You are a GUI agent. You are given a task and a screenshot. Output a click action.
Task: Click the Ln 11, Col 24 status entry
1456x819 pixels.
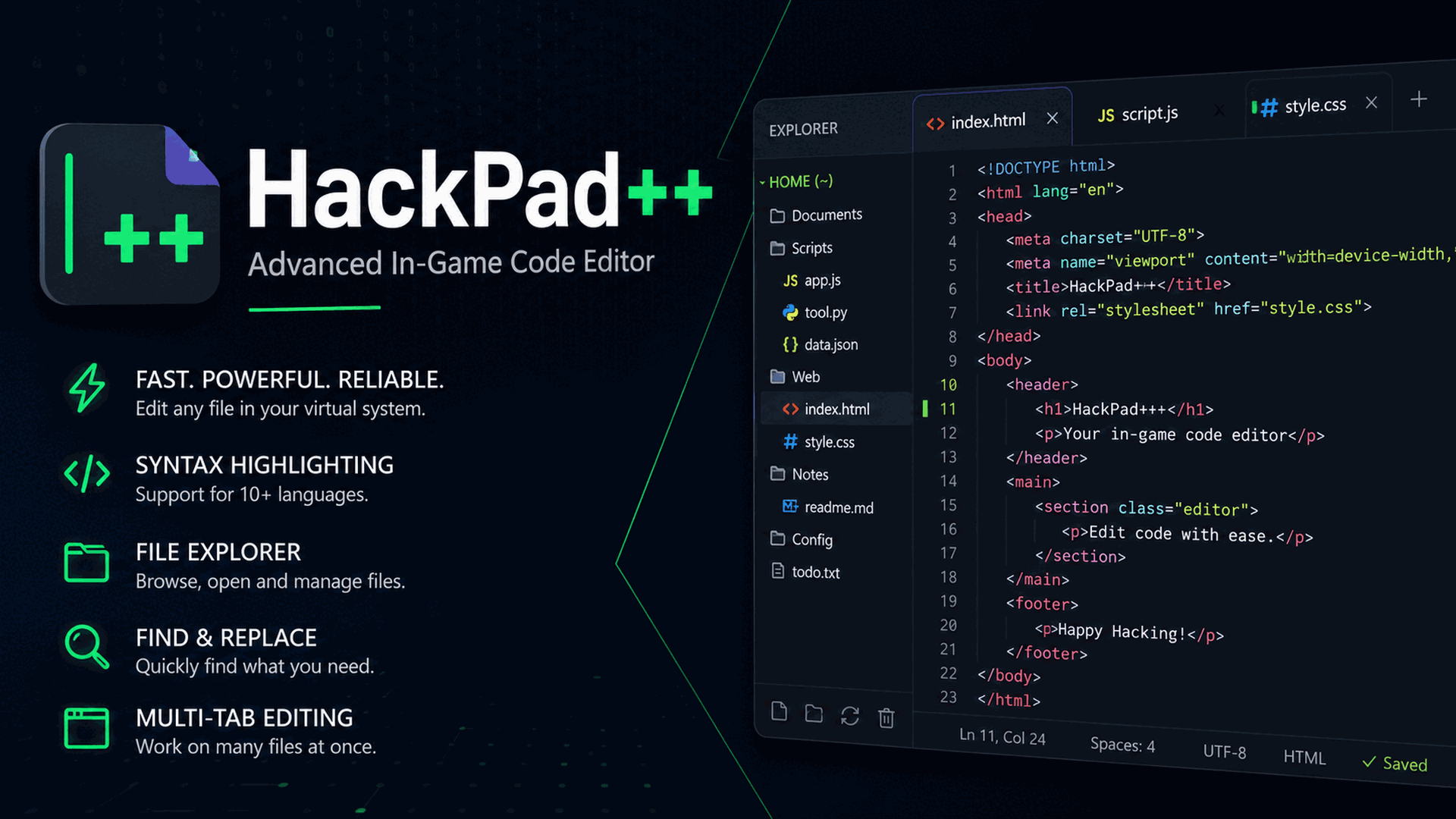pos(1003,736)
